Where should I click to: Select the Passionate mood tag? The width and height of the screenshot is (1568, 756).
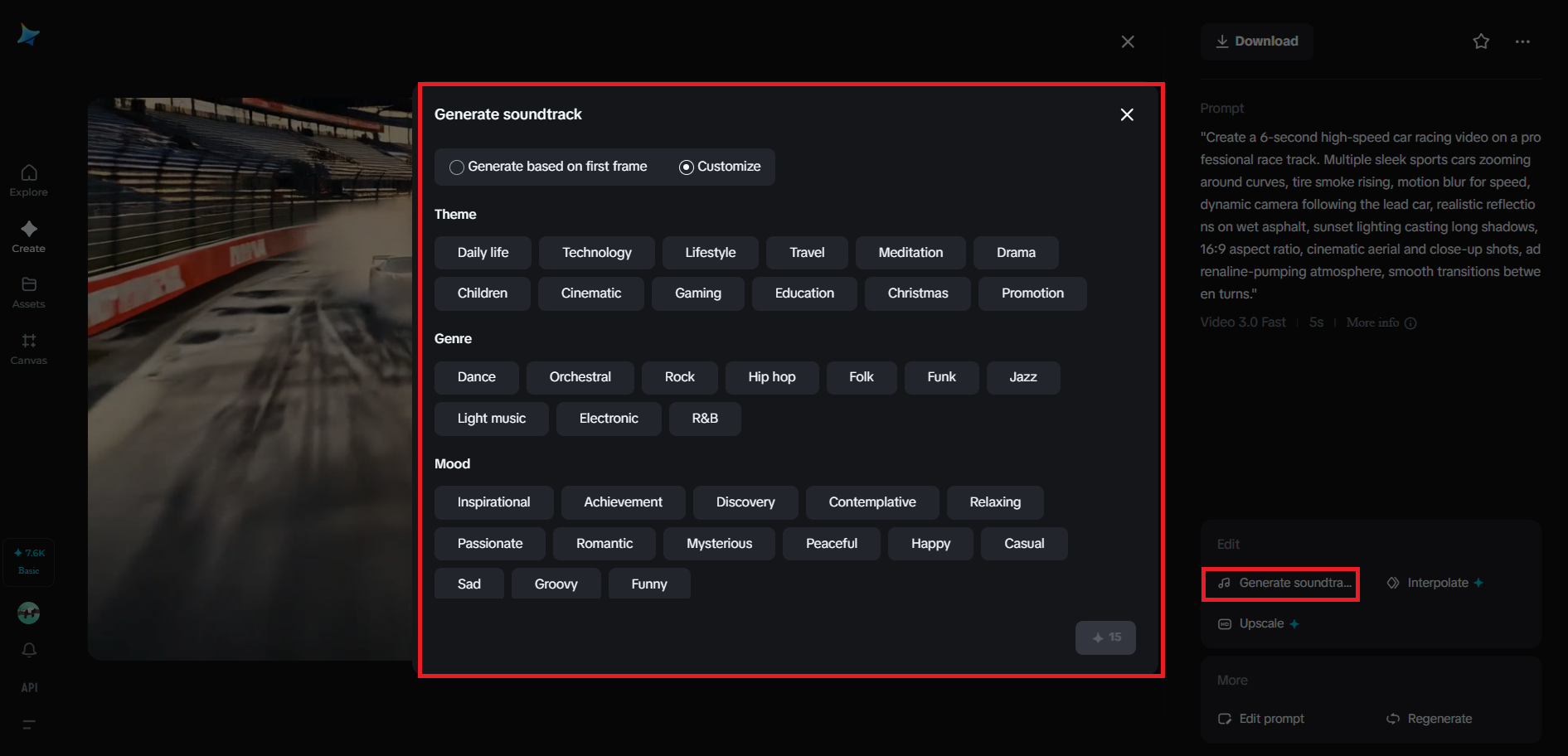[490, 544]
